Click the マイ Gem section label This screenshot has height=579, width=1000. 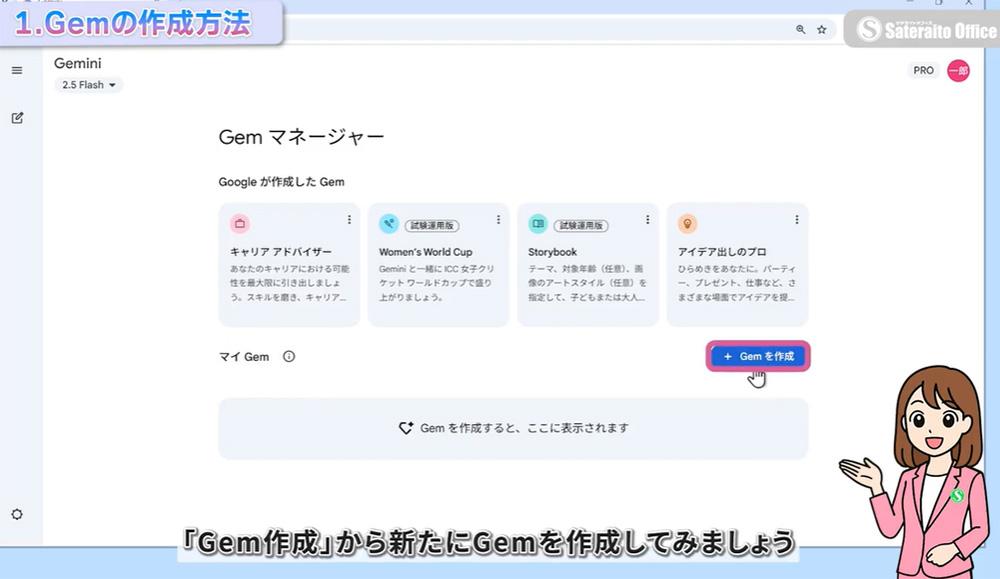244,357
